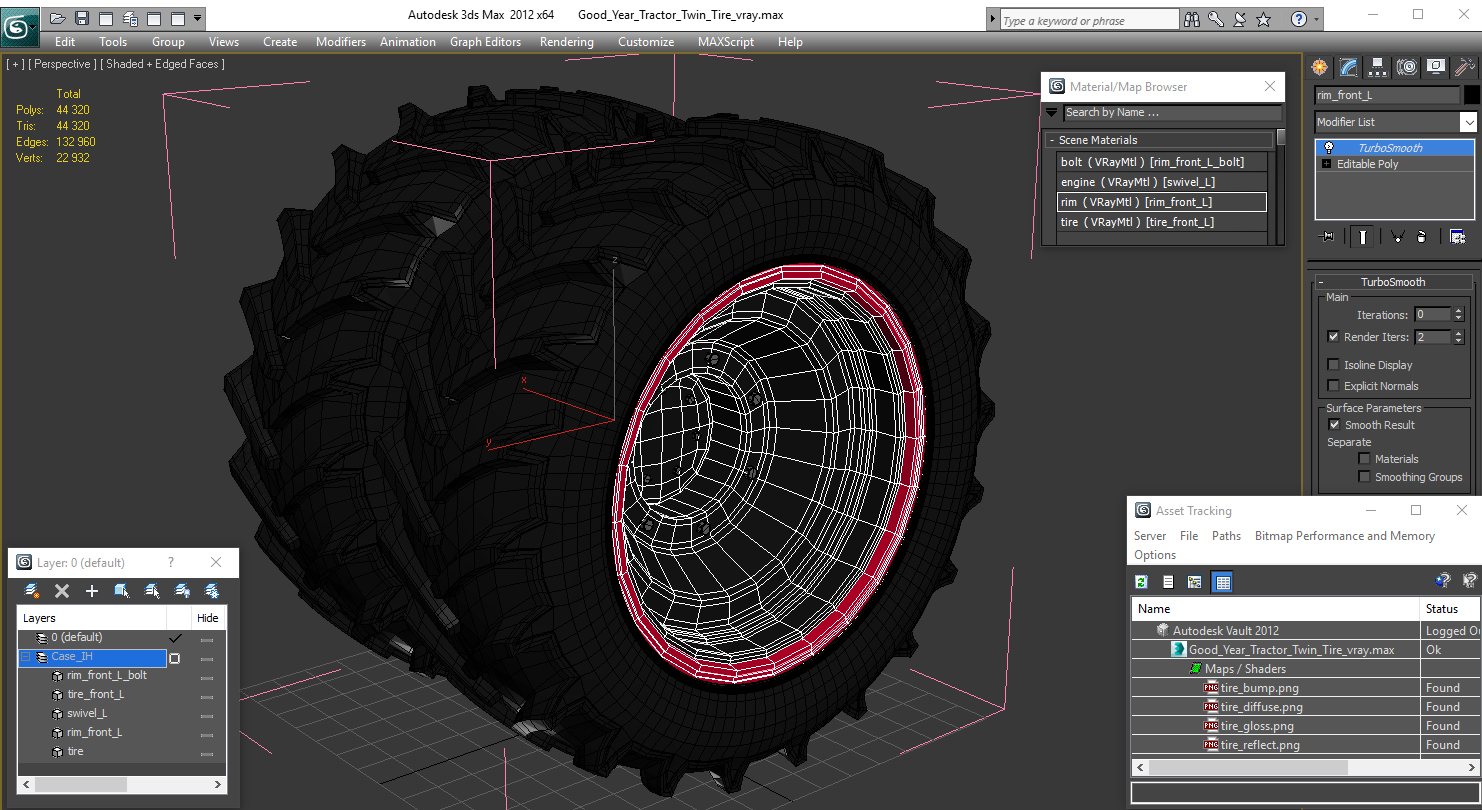Toggle the TurboSmooth modifier lightbulb
This screenshot has width=1482, height=810.
coord(1328,148)
